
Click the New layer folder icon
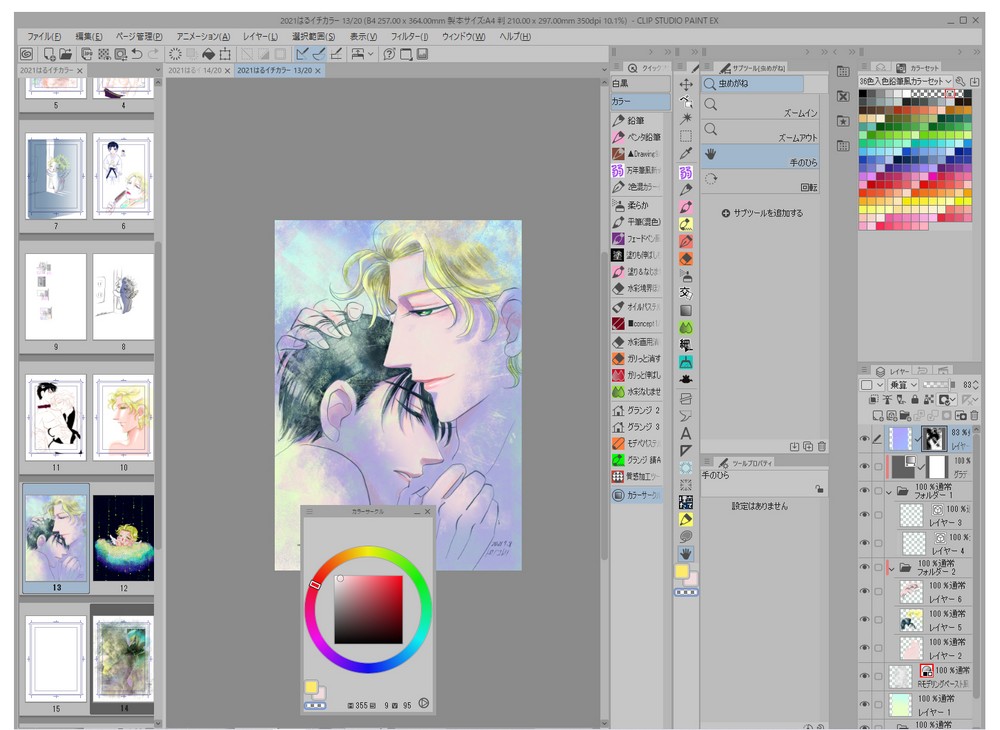click(905, 416)
